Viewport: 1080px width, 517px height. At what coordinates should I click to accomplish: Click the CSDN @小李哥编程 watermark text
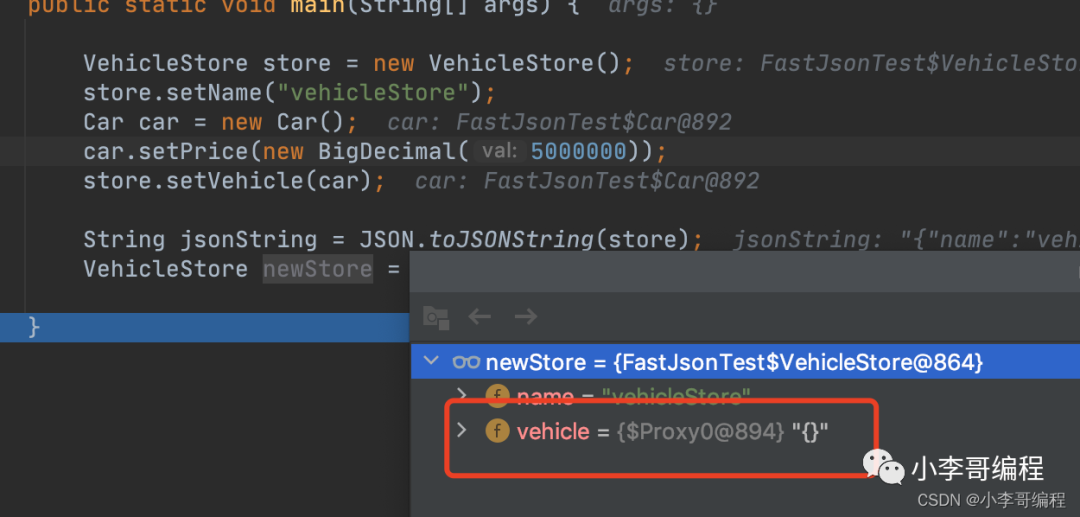pos(991,499)
